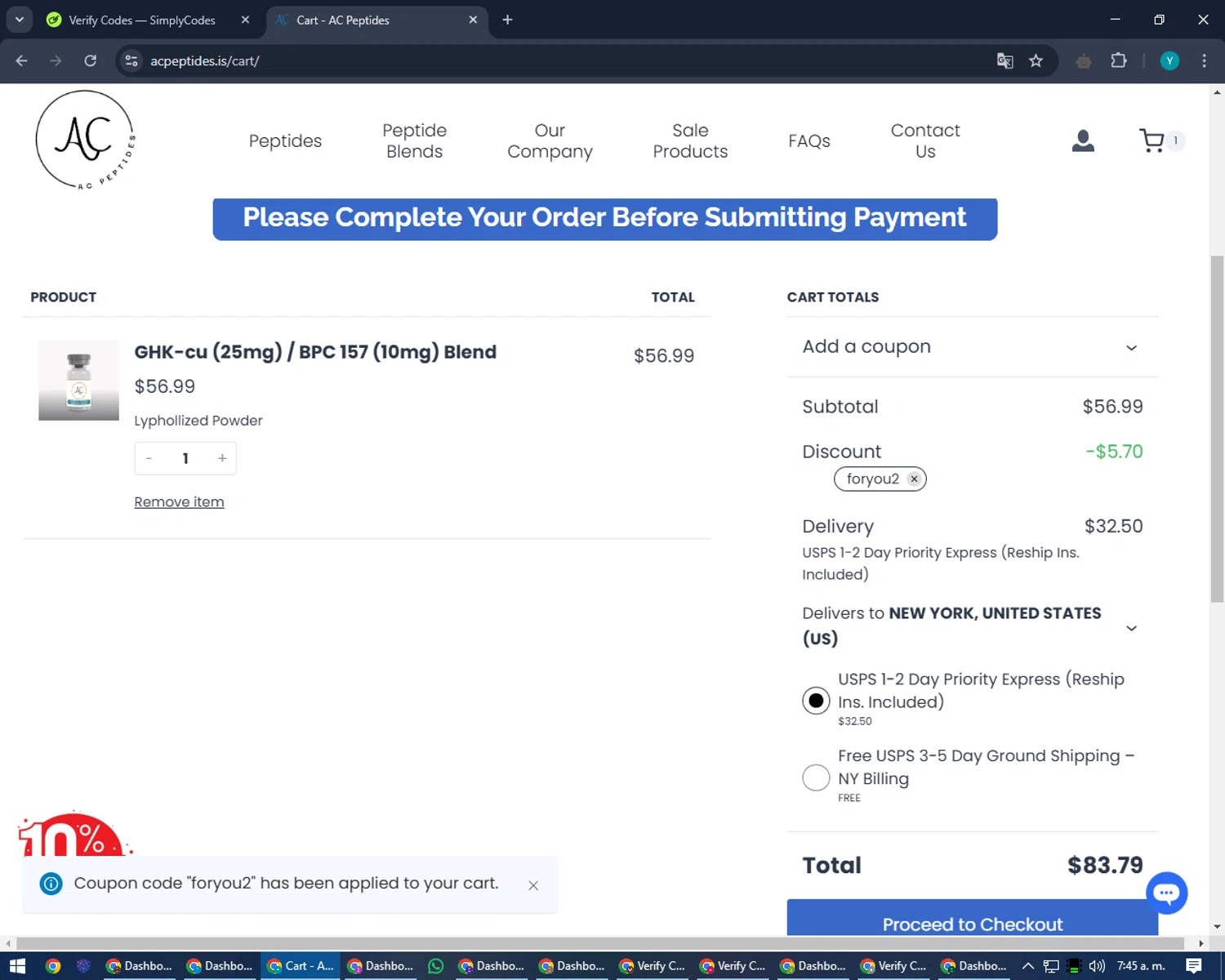Open WhatsApp from the taskbar
1225x980 pixels.
(x=436, y=966)
